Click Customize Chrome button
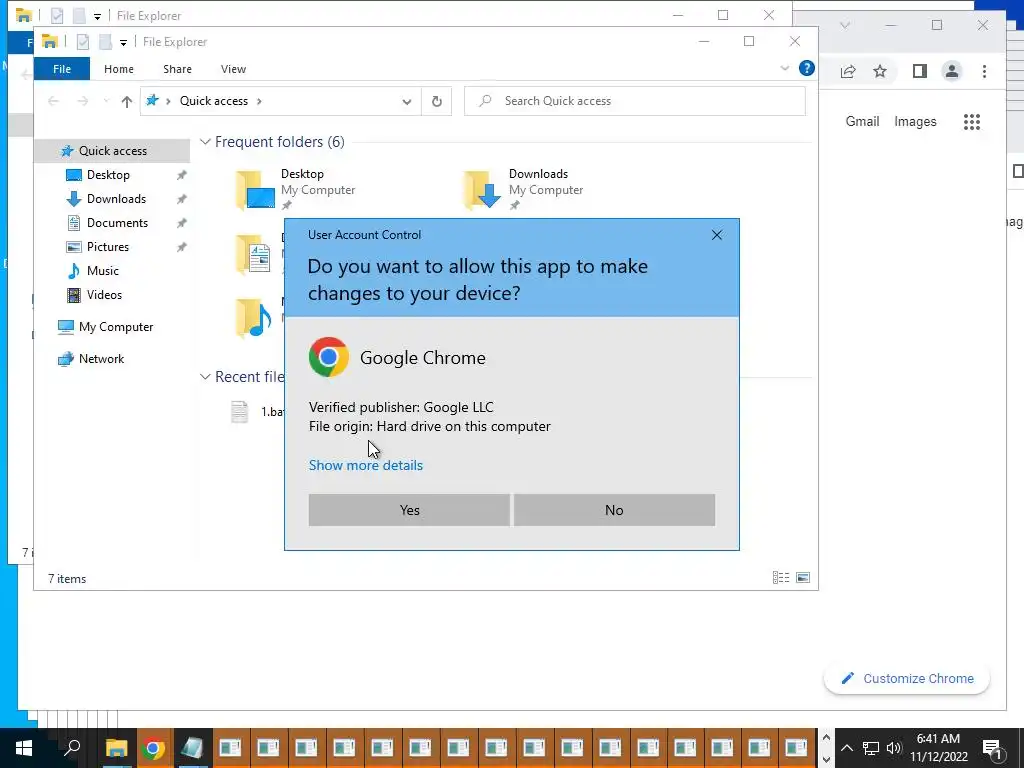 point(907,679)
